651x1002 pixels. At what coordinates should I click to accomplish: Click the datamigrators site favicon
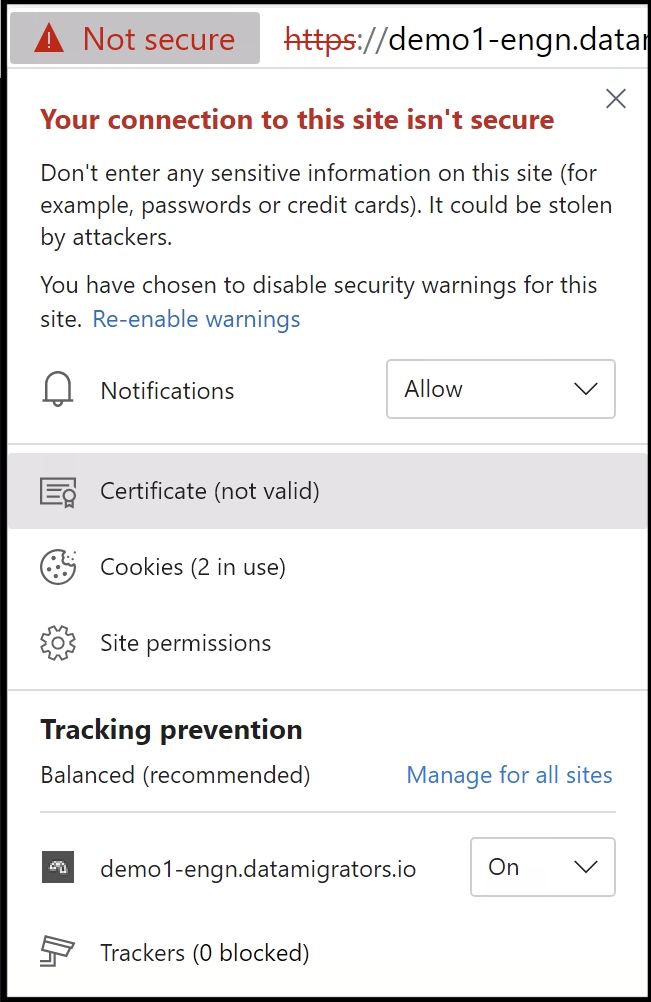[x=58, y=868]
